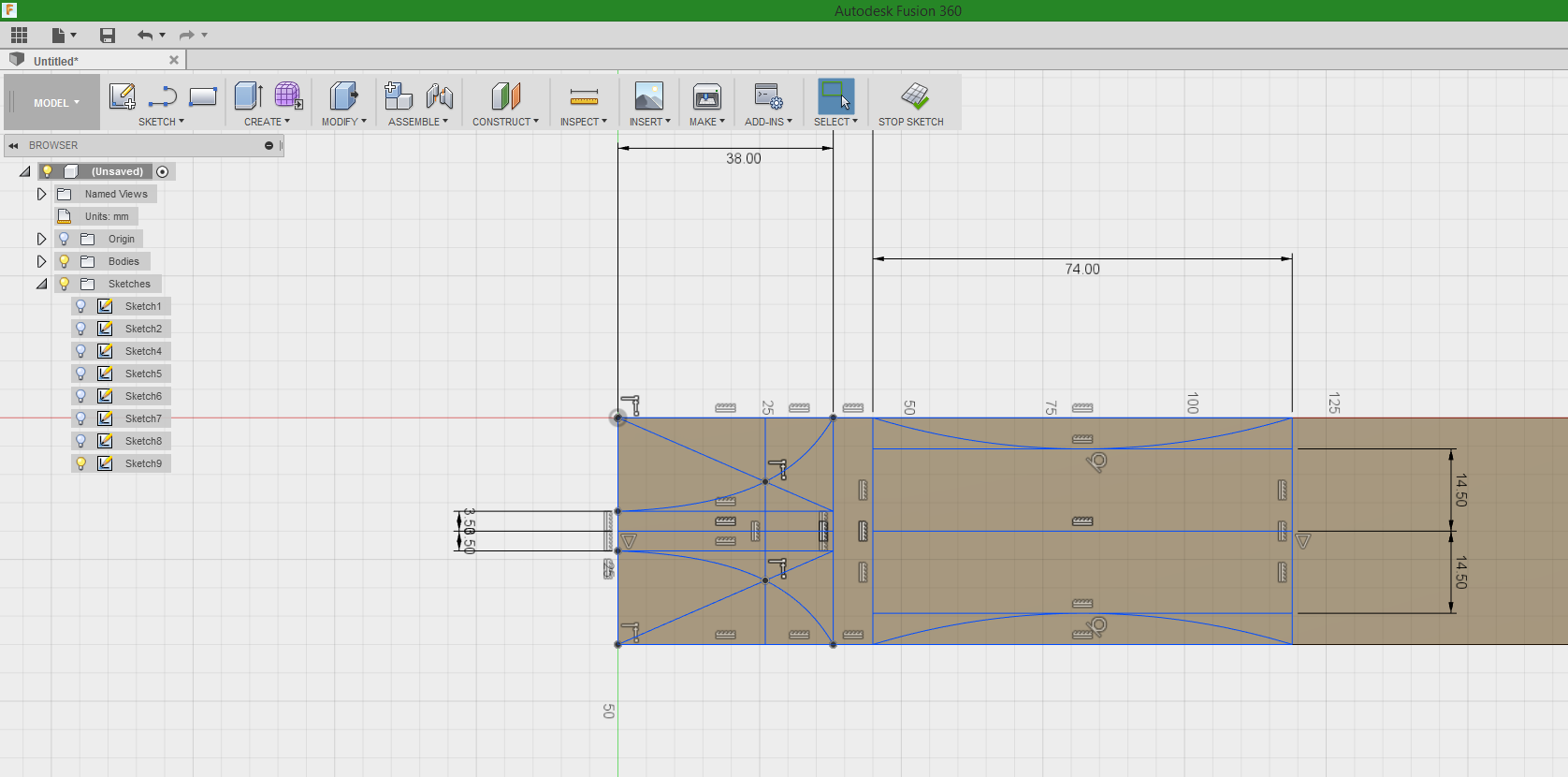Screen dimensions: 1568x777
Task: Open the File icon dropdown arrow
Action: [x=74, y=36]
